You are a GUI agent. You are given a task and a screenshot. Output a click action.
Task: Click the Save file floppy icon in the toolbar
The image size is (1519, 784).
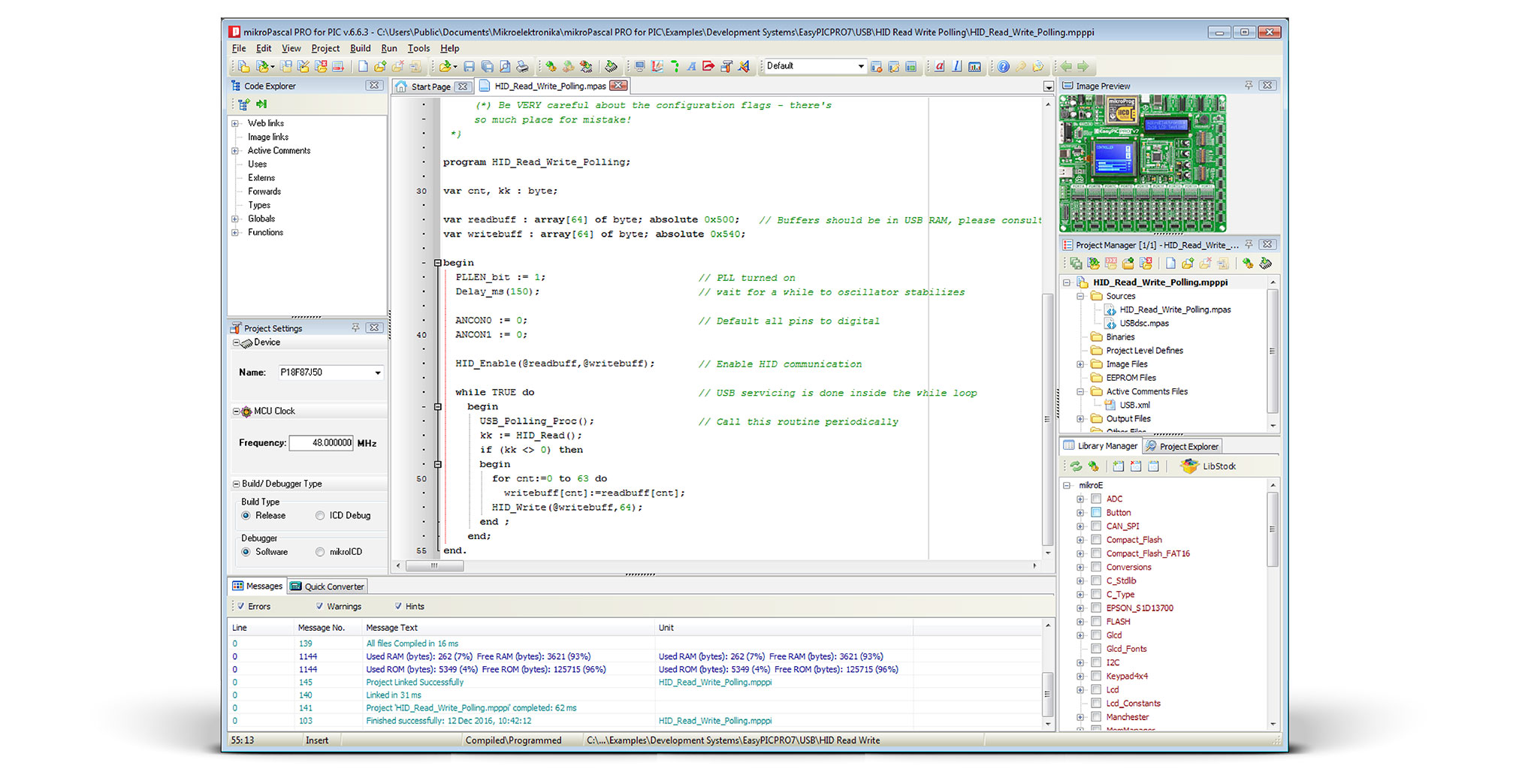coord(469,67)
